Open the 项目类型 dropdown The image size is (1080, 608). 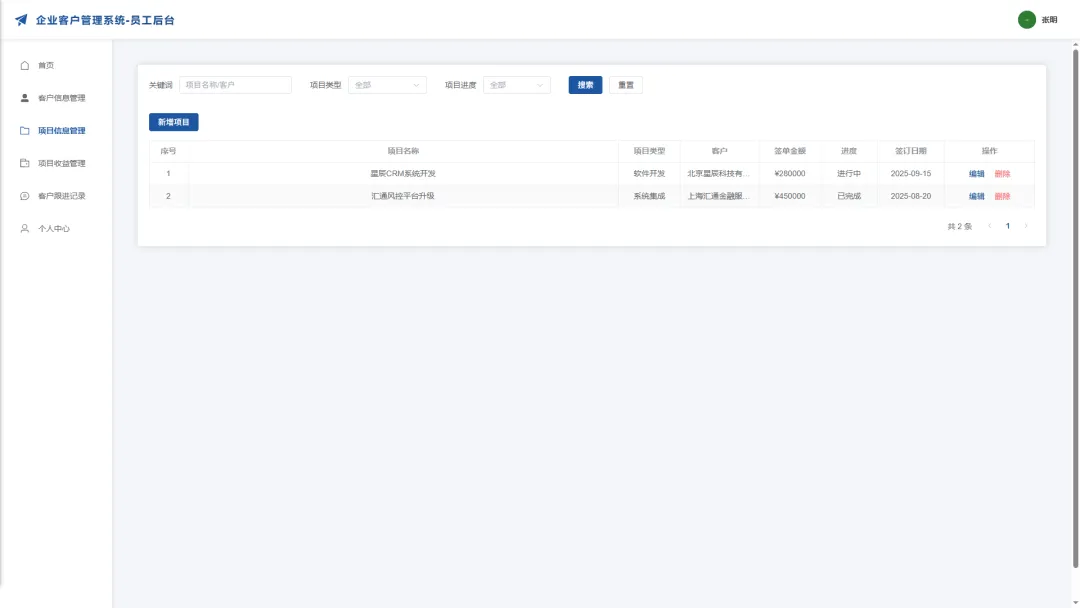pos(387,85)
